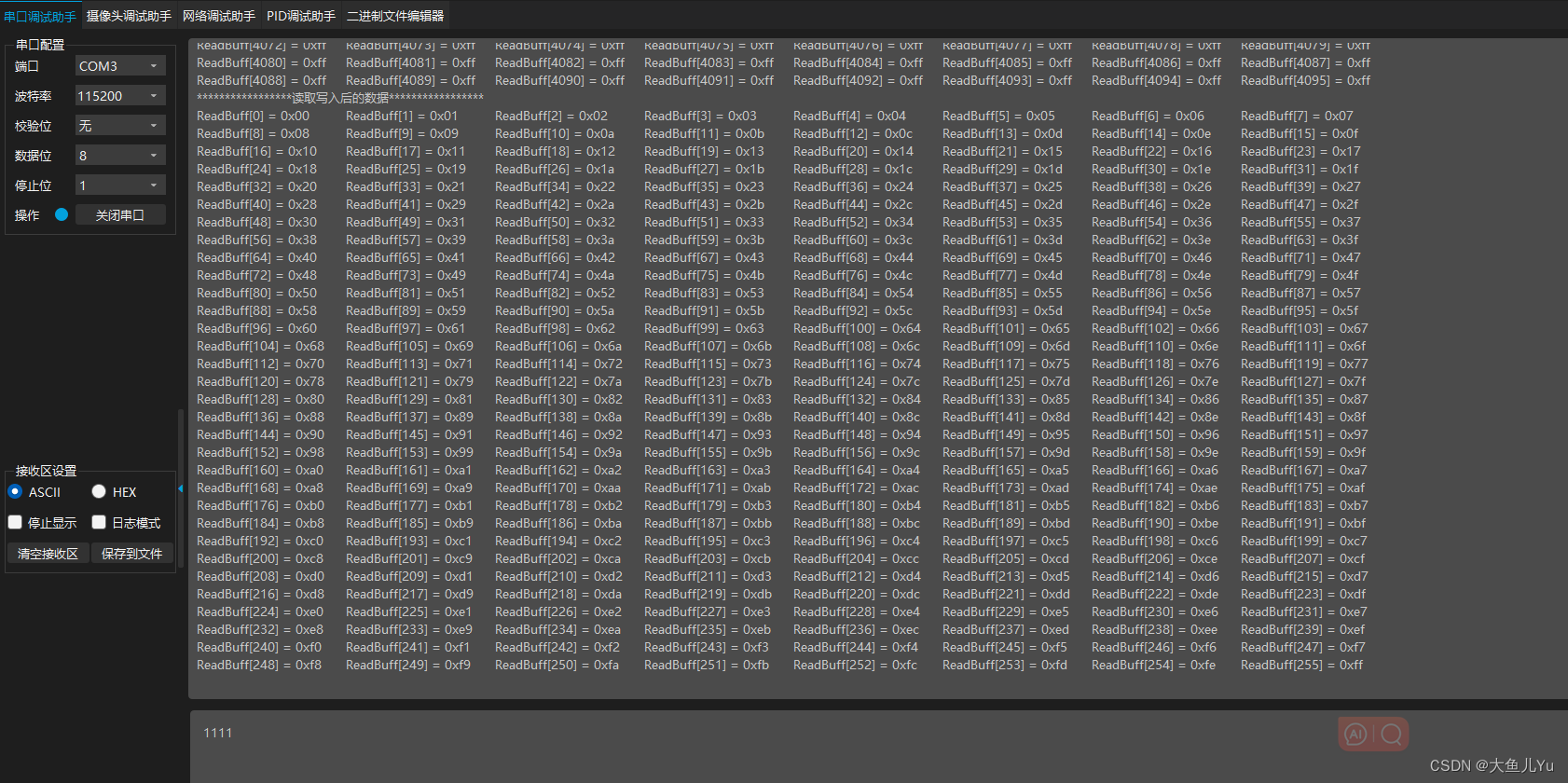Open the 网络调试助手 tab
Viewport: 1568px width, 783px height.
click(x=218, y=16)
